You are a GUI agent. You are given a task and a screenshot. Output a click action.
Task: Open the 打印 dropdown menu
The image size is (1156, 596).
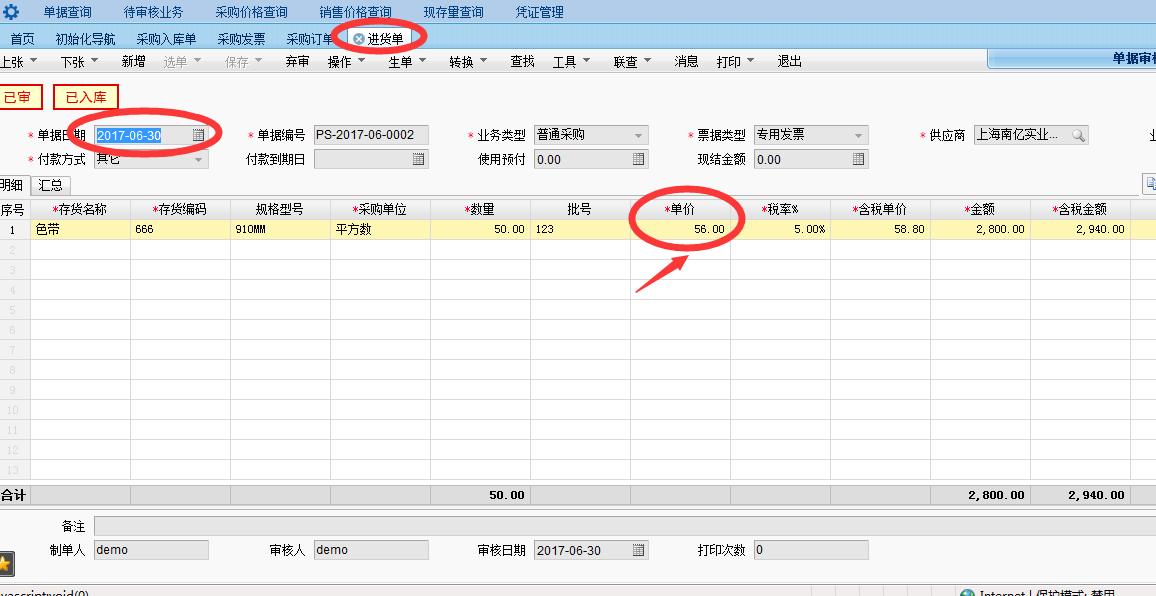735,62
